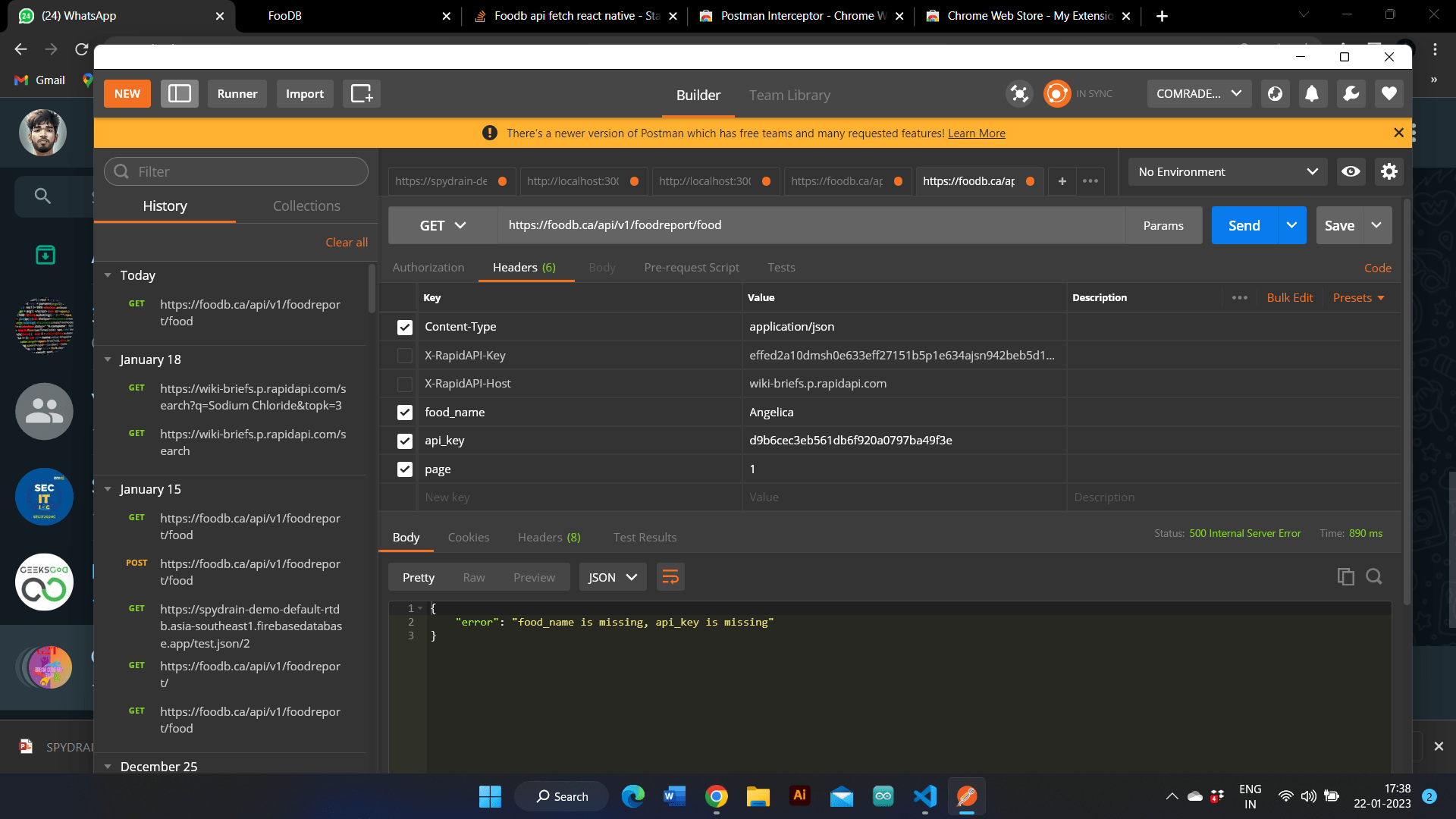Viewport: 1456px width, 819px height.
Task: Toggle line wrap icon in response
Action: pos(670,577)
